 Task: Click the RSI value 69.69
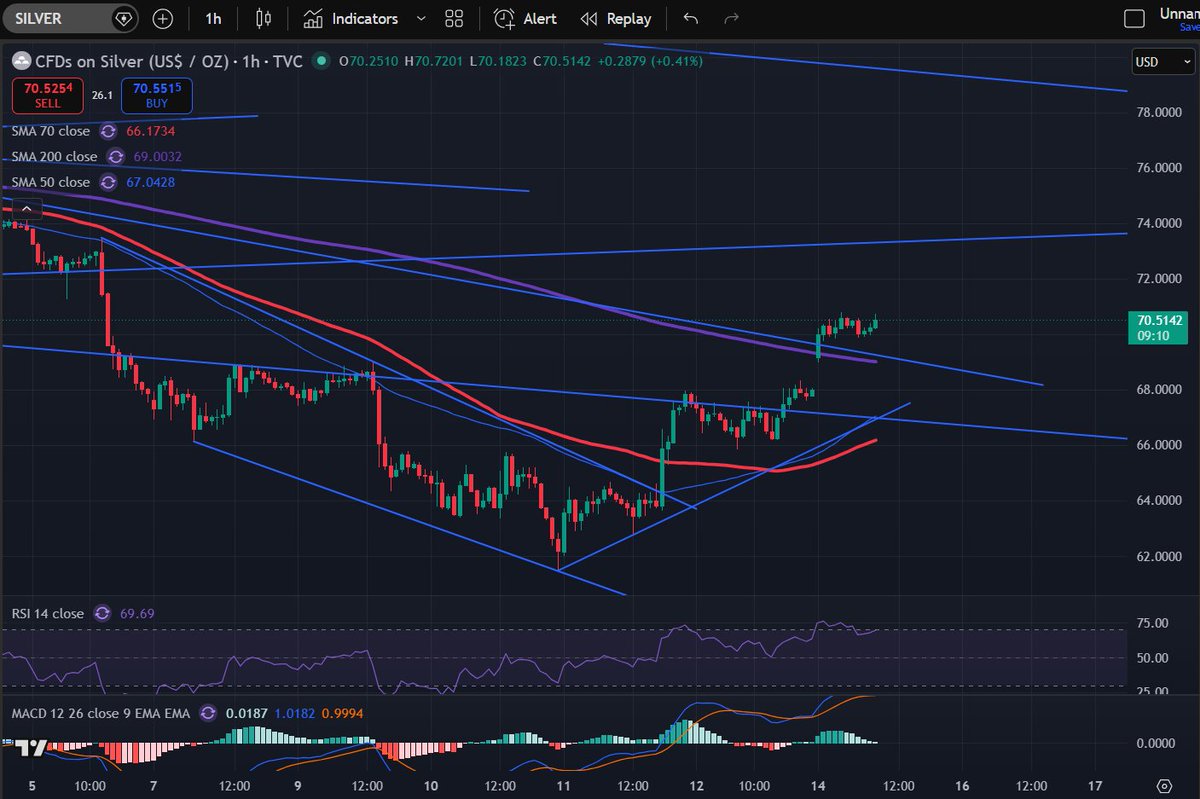[x=137, y=613]
